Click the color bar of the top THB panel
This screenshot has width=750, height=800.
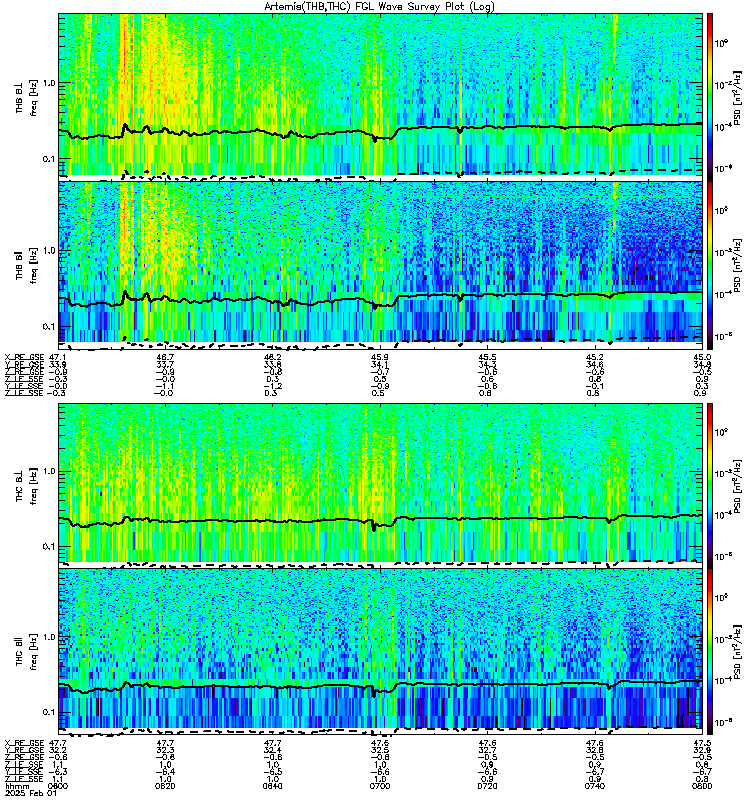click(710, 97)
